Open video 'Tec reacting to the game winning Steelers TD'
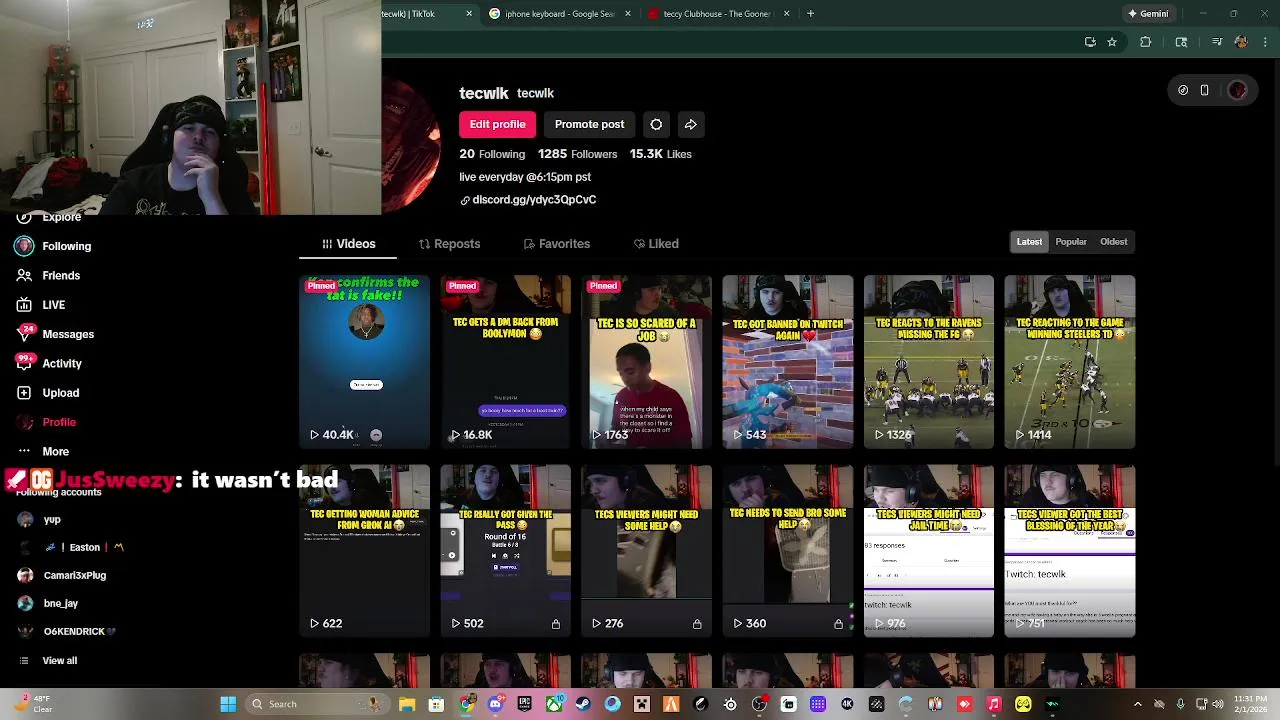The height and width of the screenshot is (720, 1280). coord(1069,362)
